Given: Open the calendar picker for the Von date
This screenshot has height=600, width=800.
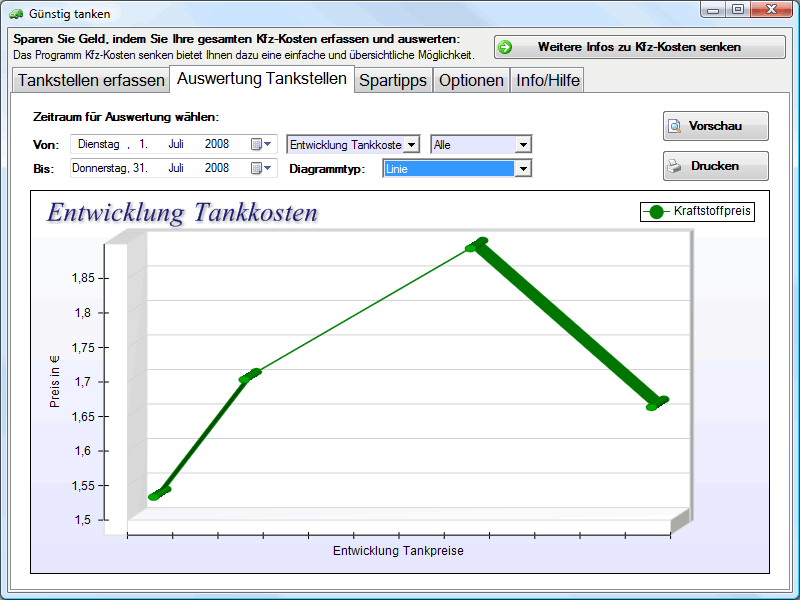Looking at the screenshot, I should [x=261, y=144].
